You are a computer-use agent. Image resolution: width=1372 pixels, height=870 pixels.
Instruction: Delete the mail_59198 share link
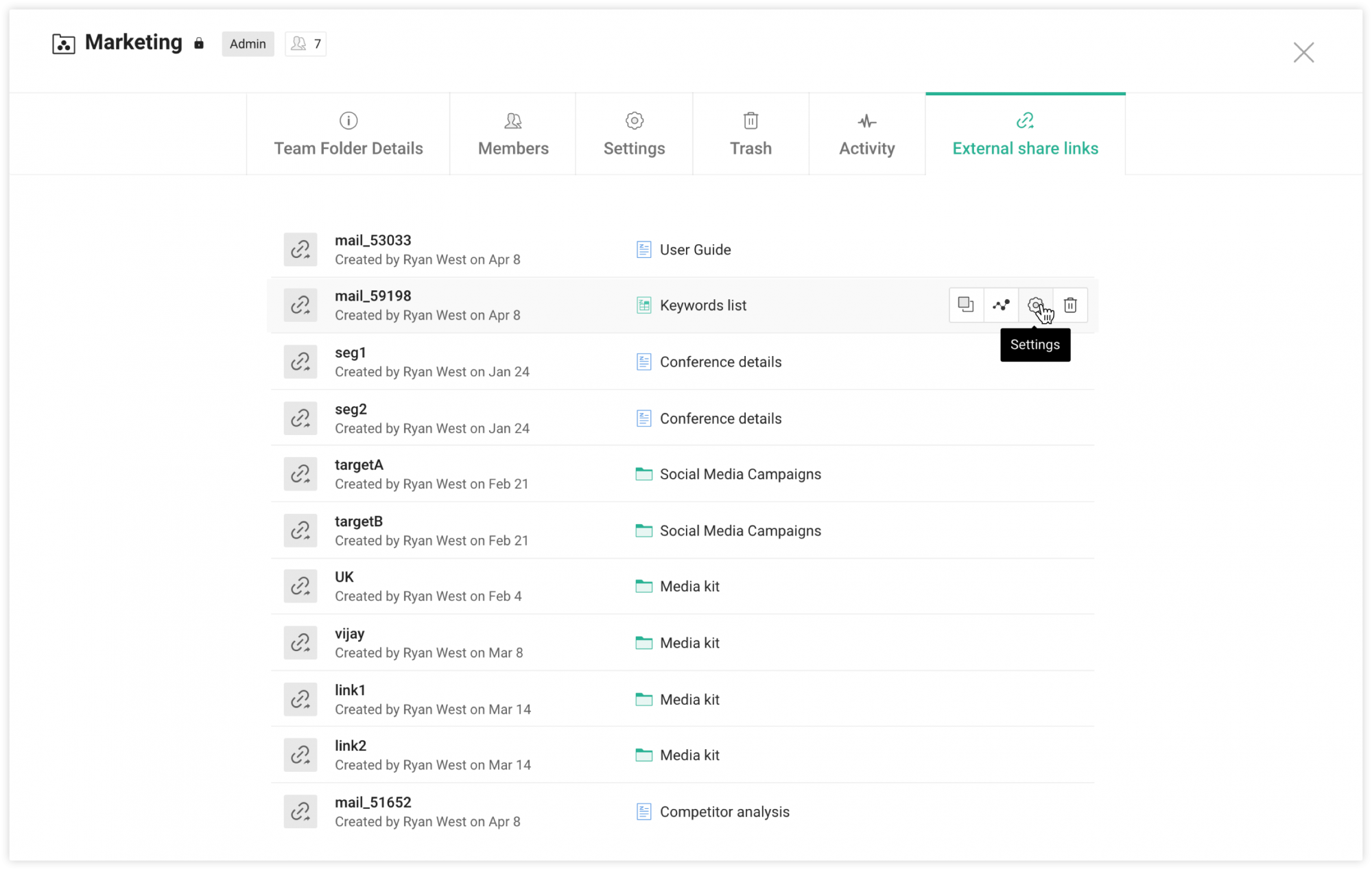coord(1070,305)
